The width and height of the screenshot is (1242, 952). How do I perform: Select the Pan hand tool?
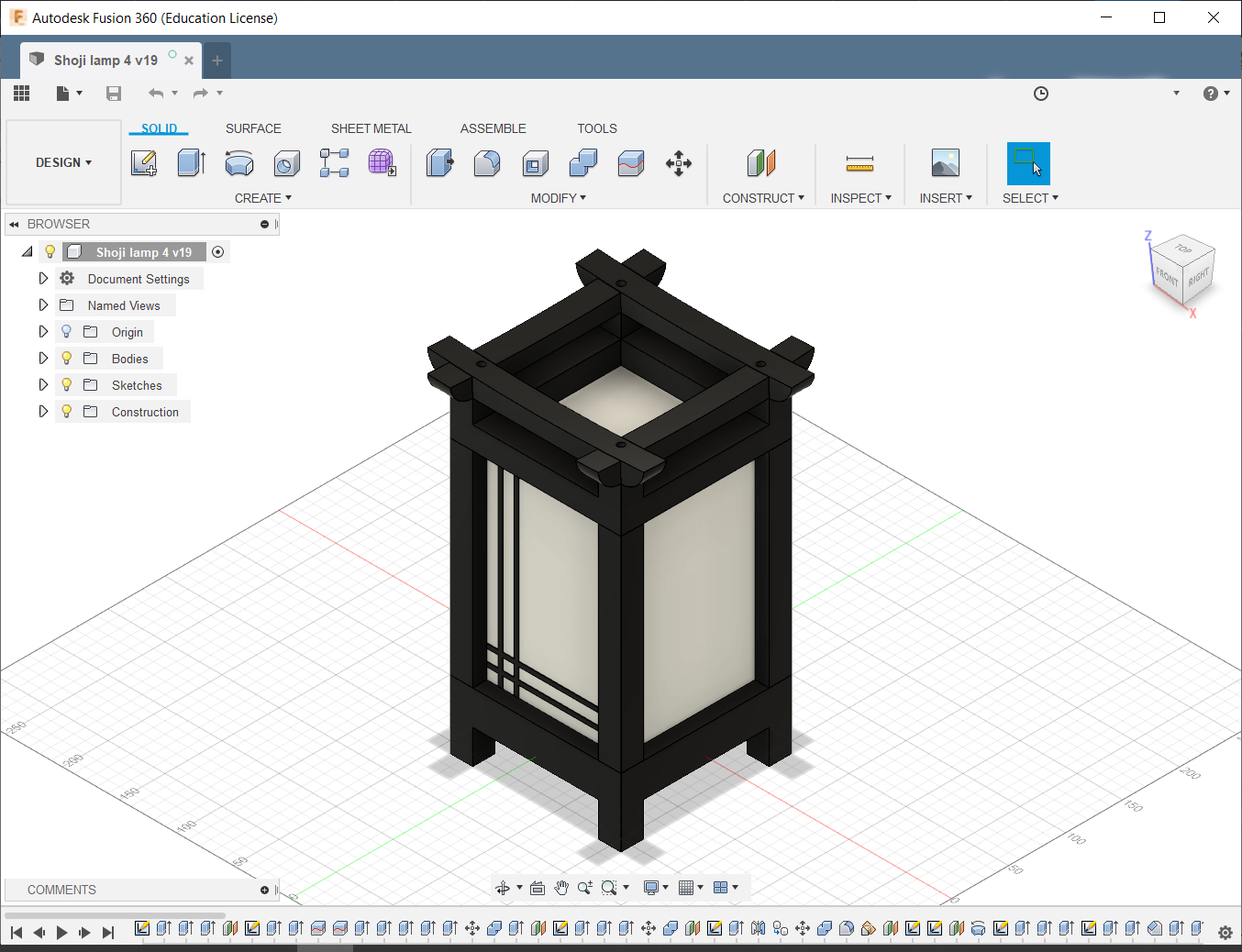point(561,888)
